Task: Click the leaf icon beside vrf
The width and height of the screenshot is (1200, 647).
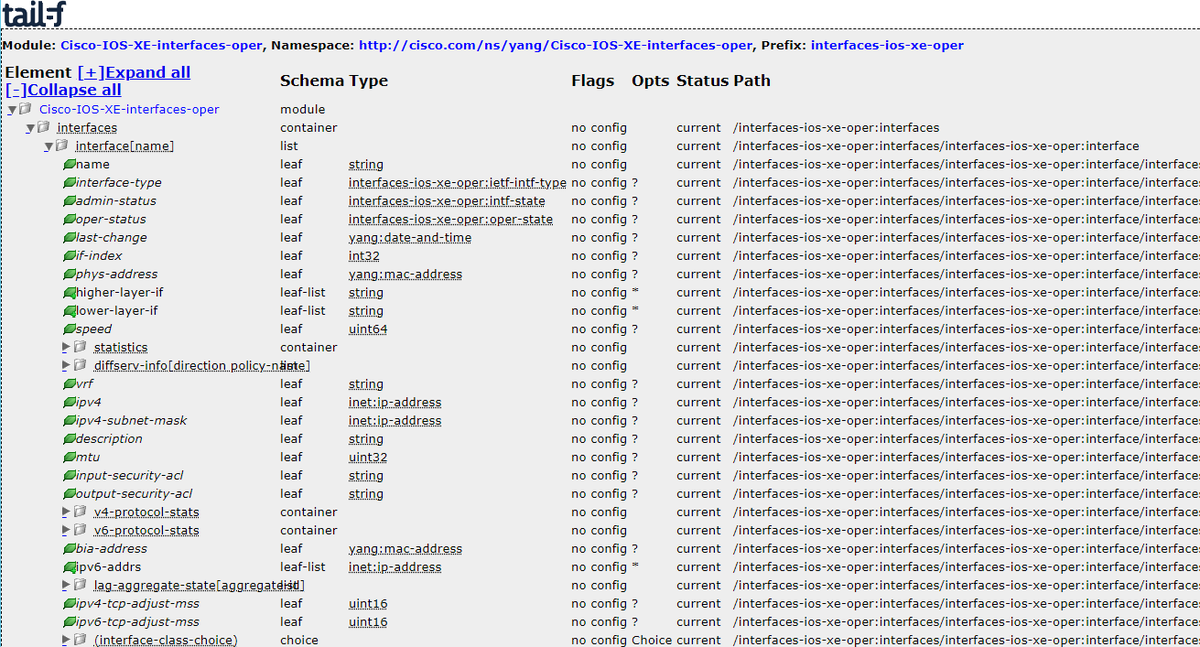Action: click(69, 384)
